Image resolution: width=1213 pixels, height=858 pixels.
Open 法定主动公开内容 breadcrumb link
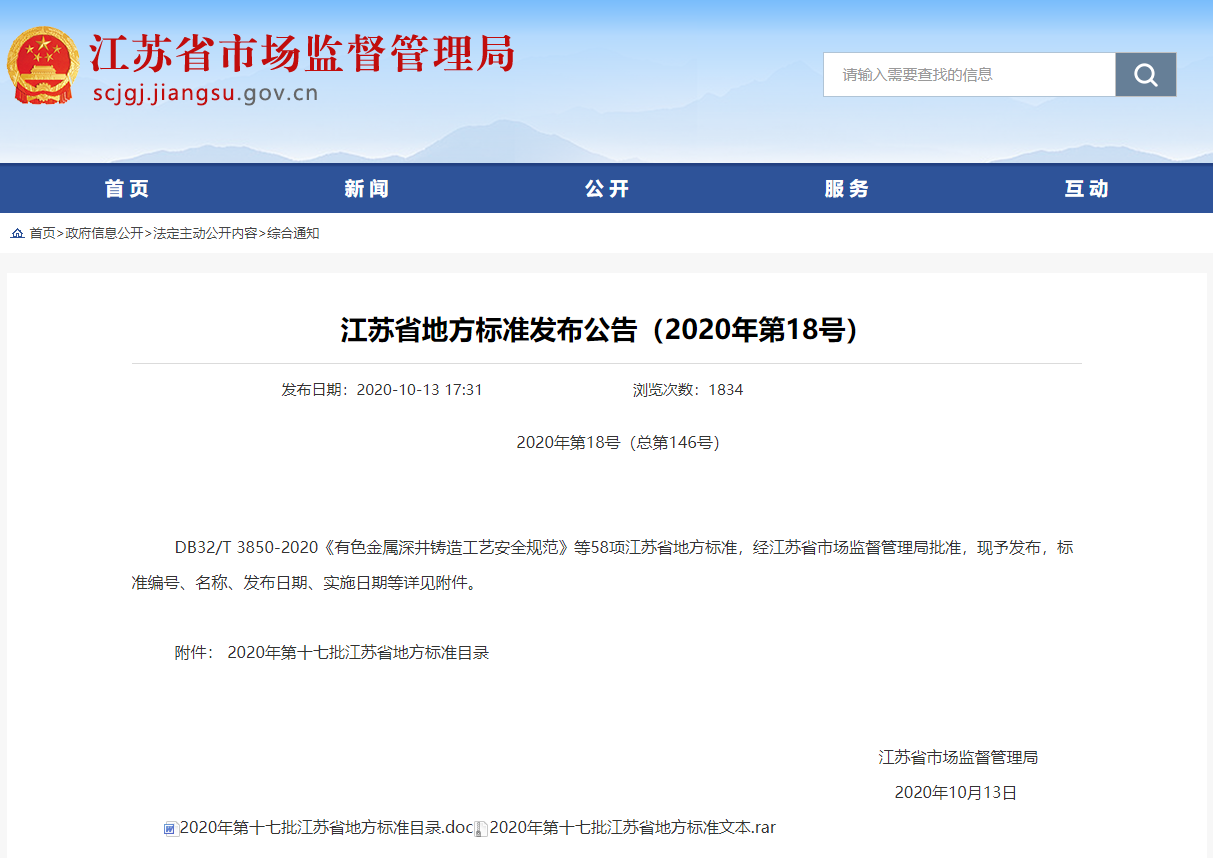click(x=205, y=233)
